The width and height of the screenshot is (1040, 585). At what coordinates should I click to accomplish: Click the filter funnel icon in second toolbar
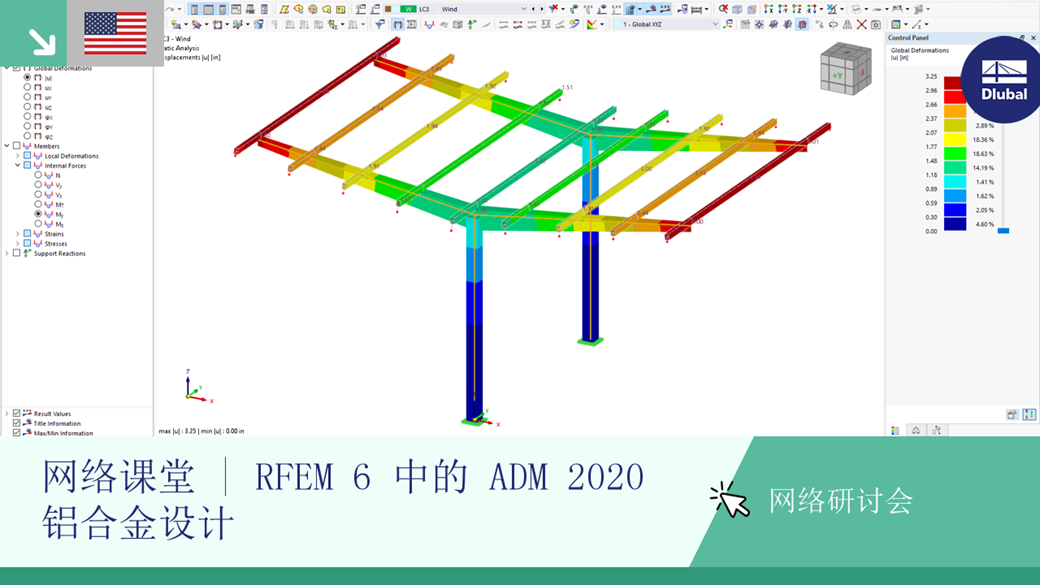[379, 25]
